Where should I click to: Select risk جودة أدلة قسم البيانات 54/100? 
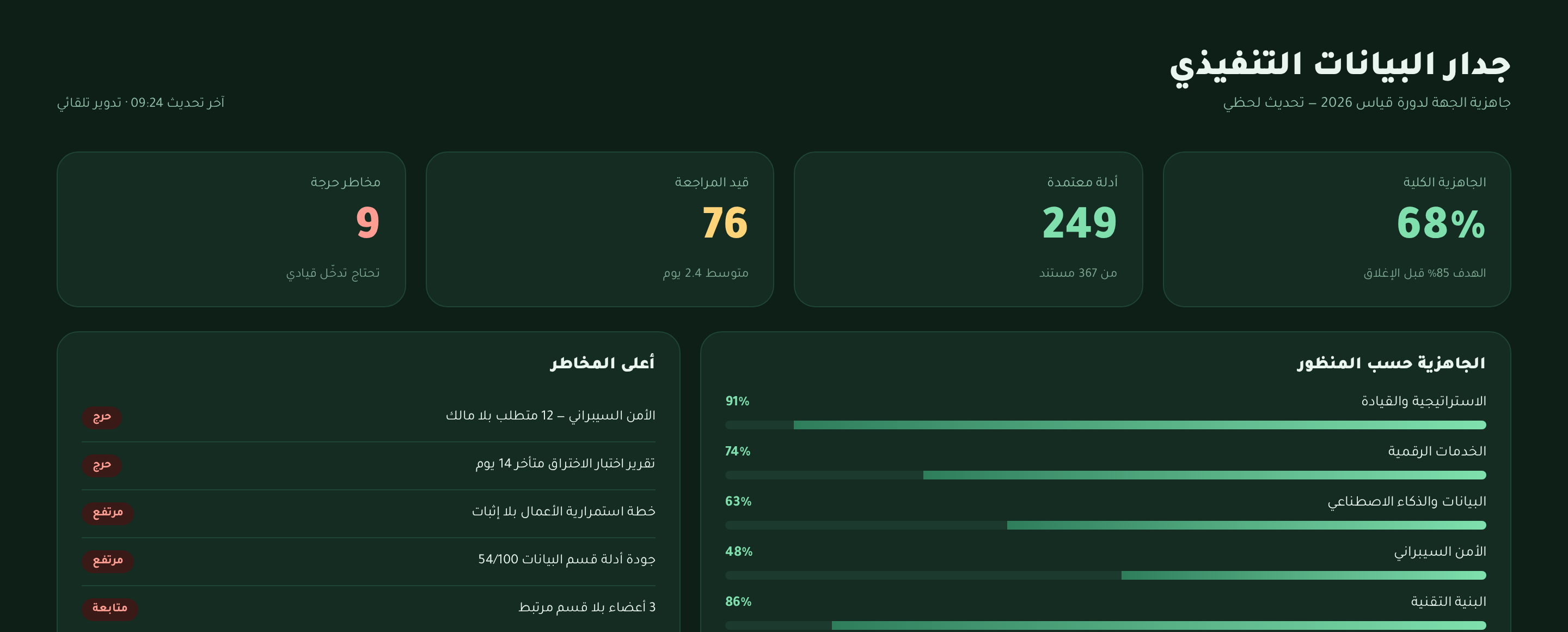click(x=368, y=561)
